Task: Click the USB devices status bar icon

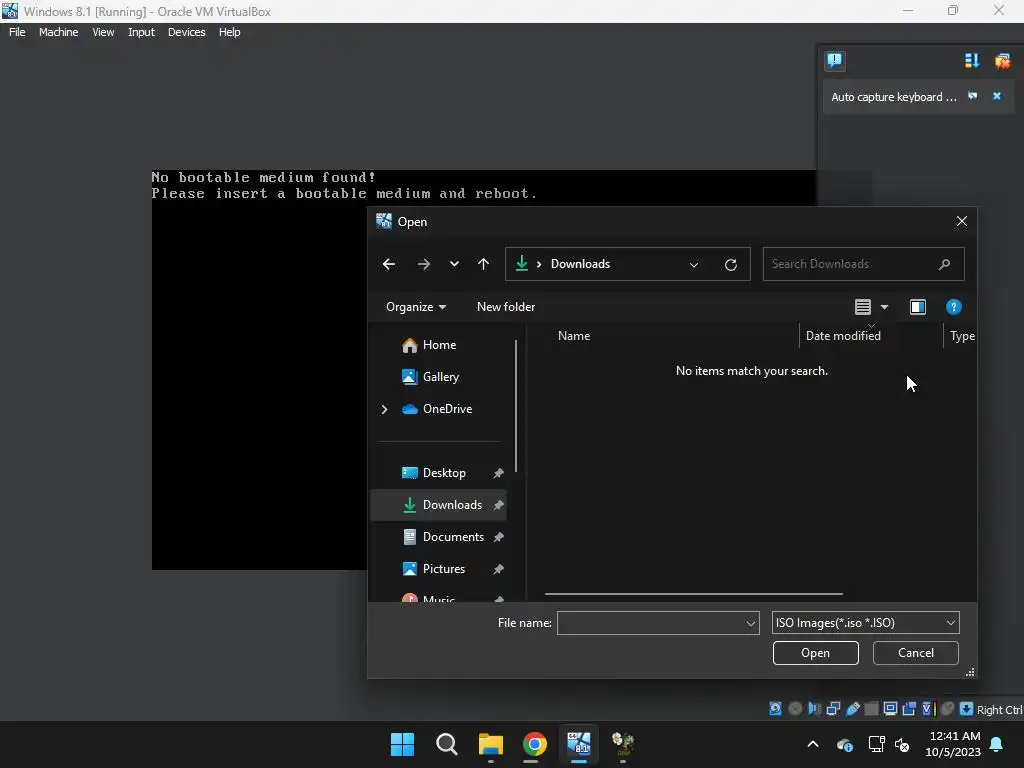Action: click(852, 709)
